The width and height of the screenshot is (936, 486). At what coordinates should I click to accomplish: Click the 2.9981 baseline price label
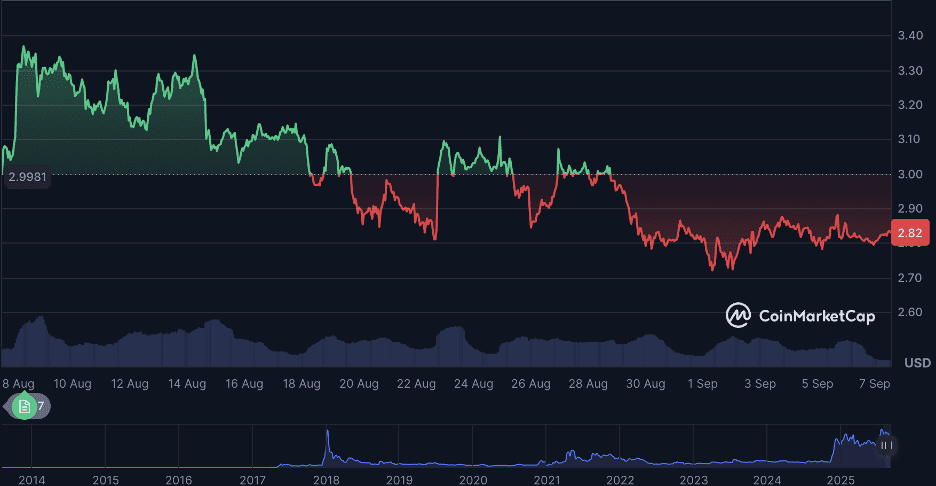coord(27,177)
